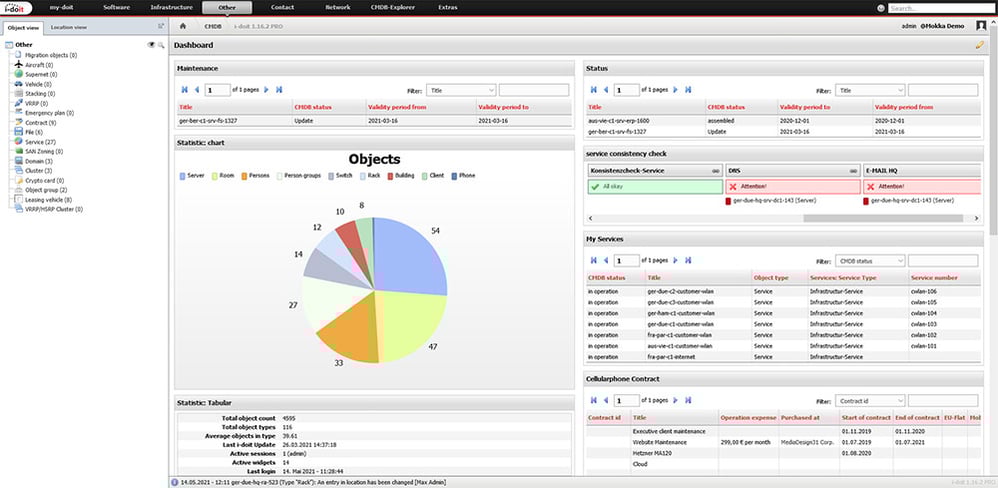Open the My Services CMDB status filter dropdown
The height and width of the screenshot is (488, 998).
coord(870,261)
